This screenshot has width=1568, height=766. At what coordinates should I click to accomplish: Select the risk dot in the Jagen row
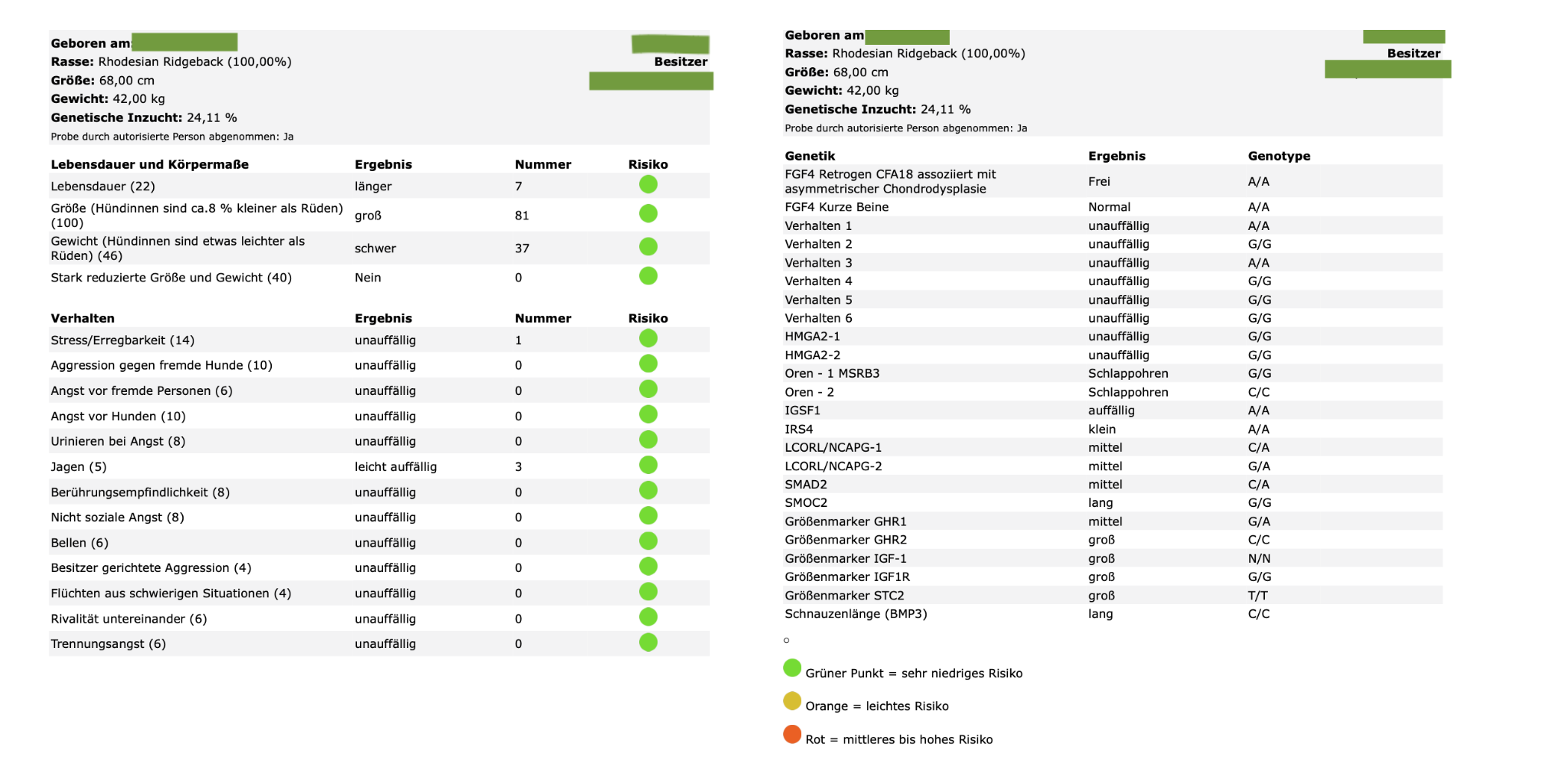[x=648, y=465]
